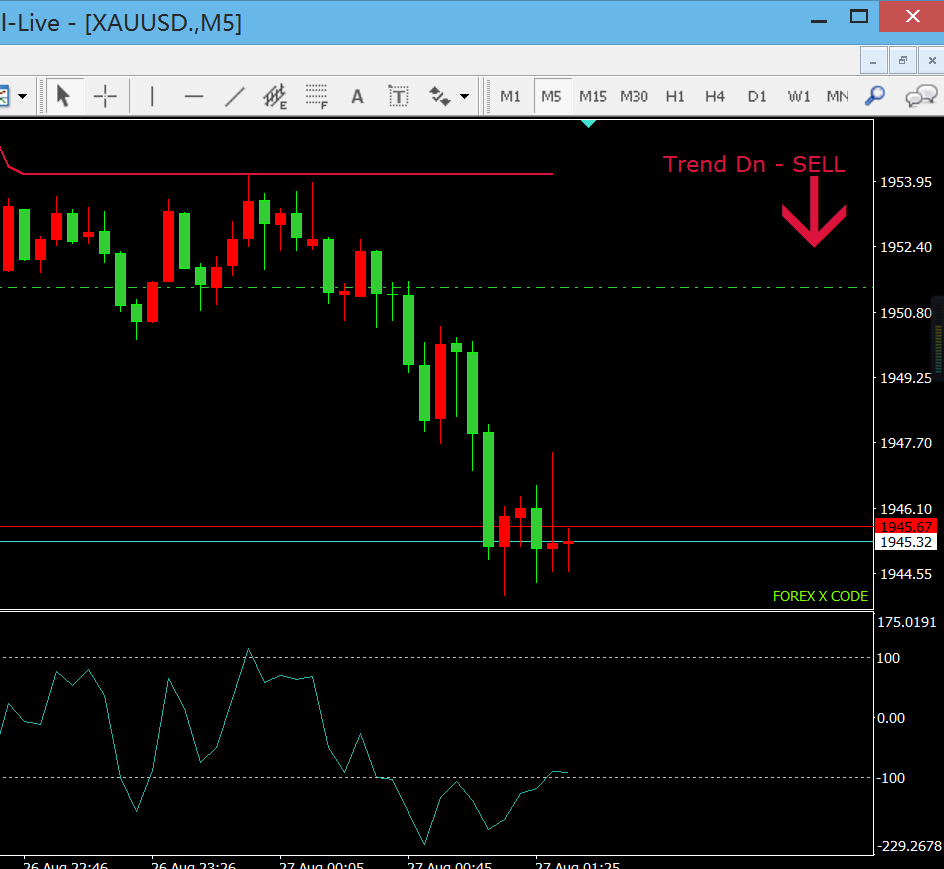Click the 'Trend Dn - SELL' label
The height and width of the screenshot is (869, 944).
(x=754, y=164)
